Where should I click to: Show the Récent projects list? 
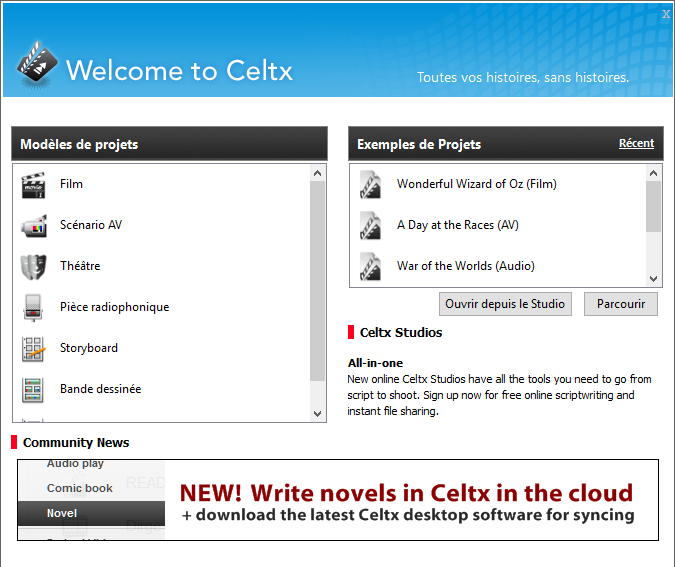[x=636, y=143]
